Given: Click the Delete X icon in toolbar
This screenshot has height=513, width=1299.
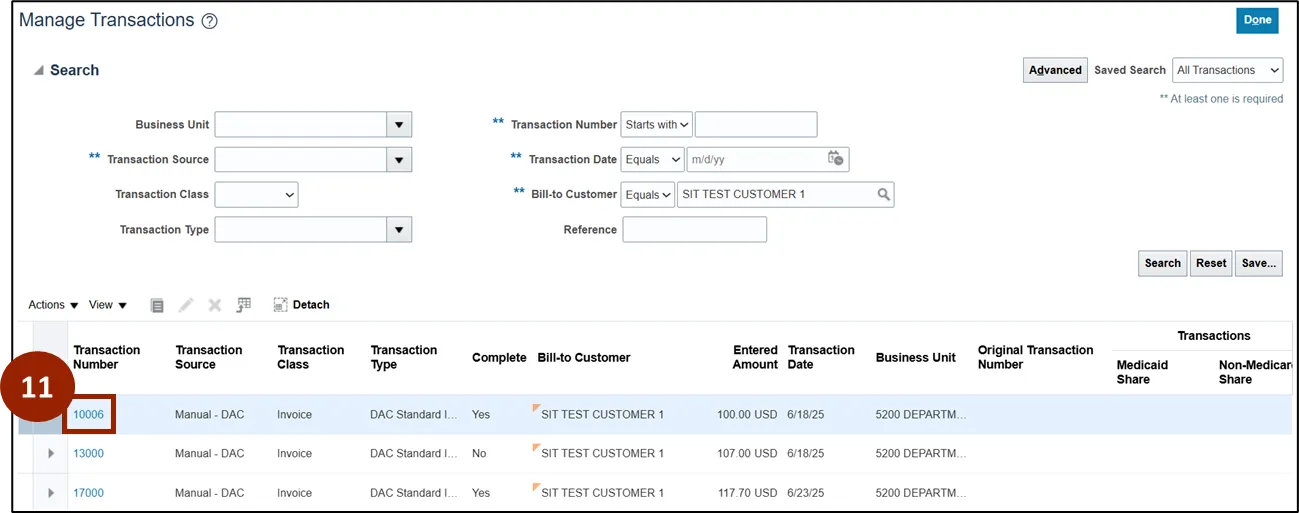Looking at the screenshot, I should pos(214,305).
